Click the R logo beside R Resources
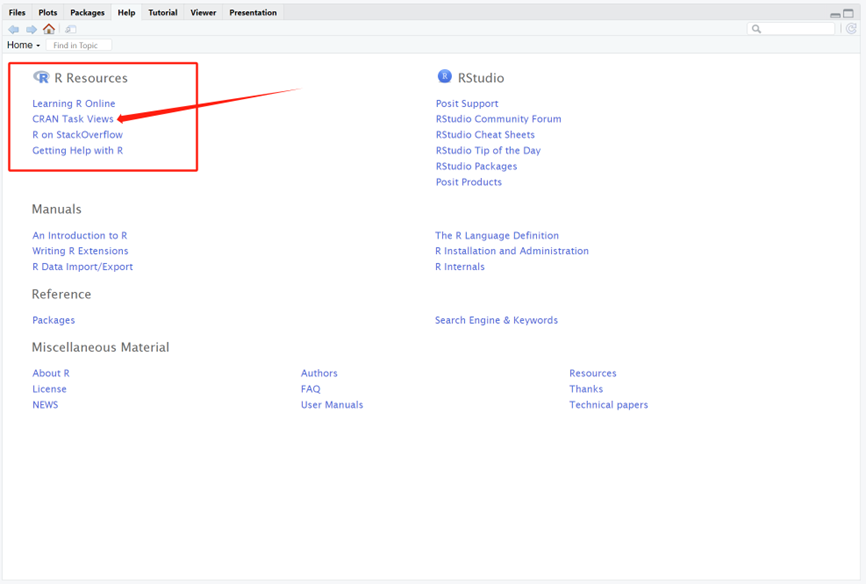The image size is (866, 584). point(41,77)
